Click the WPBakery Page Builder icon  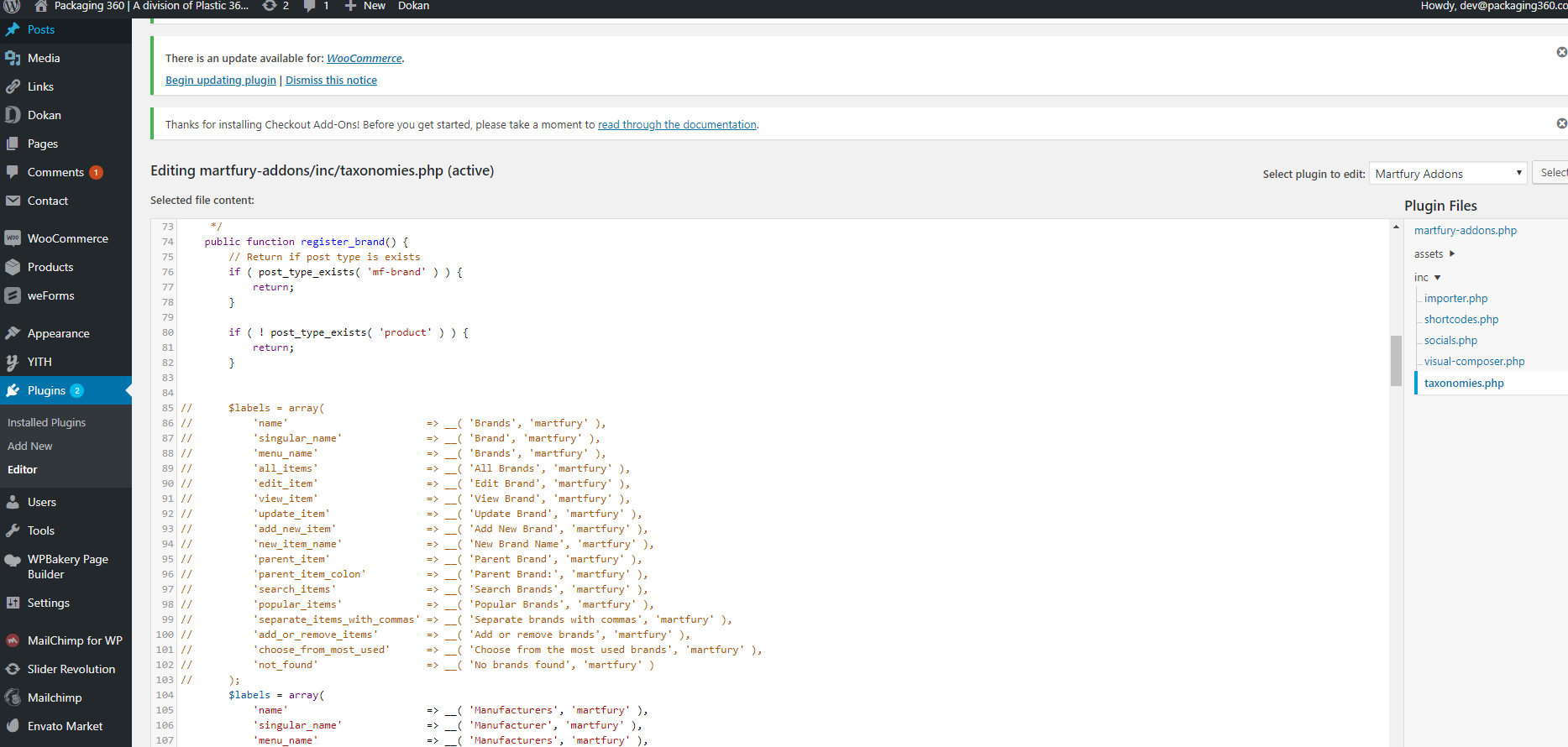[13, 560]
